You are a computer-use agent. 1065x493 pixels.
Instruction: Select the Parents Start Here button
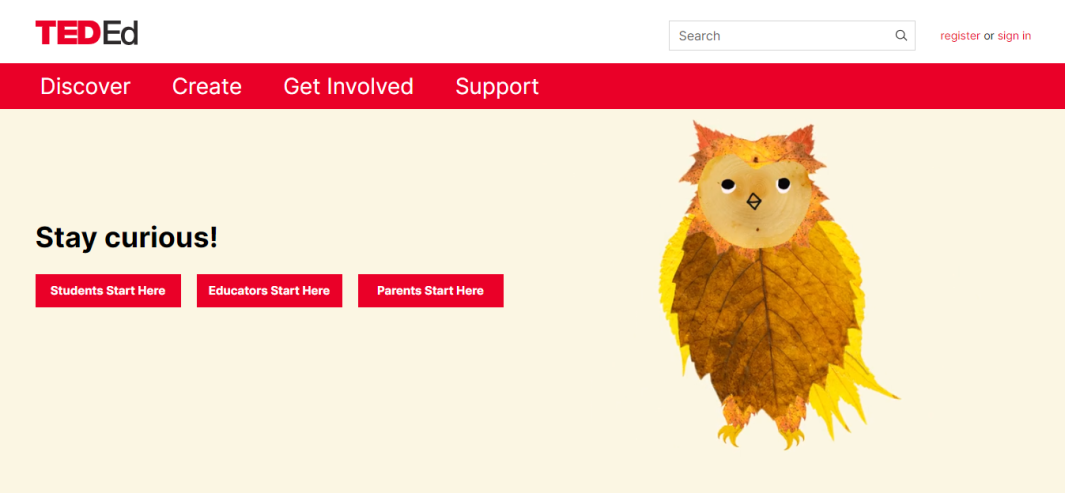(431, 291)
